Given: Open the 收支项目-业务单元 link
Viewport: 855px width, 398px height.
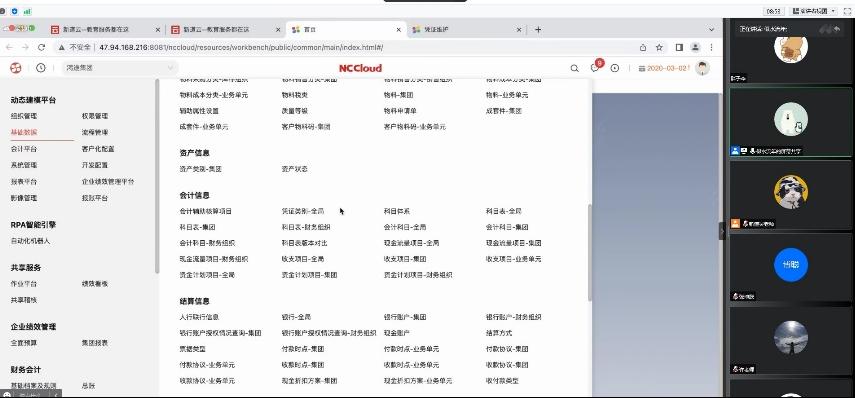Looking at the screenshot, I should coord(513,259).
